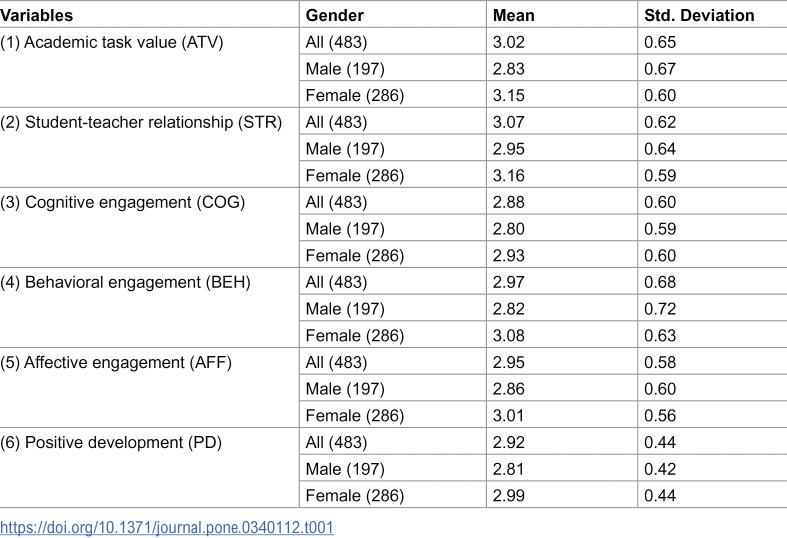Image resolution: width=787 pixels, height=538 pixels.
Task: Click the Mean column header
Action: click(513, 15)
